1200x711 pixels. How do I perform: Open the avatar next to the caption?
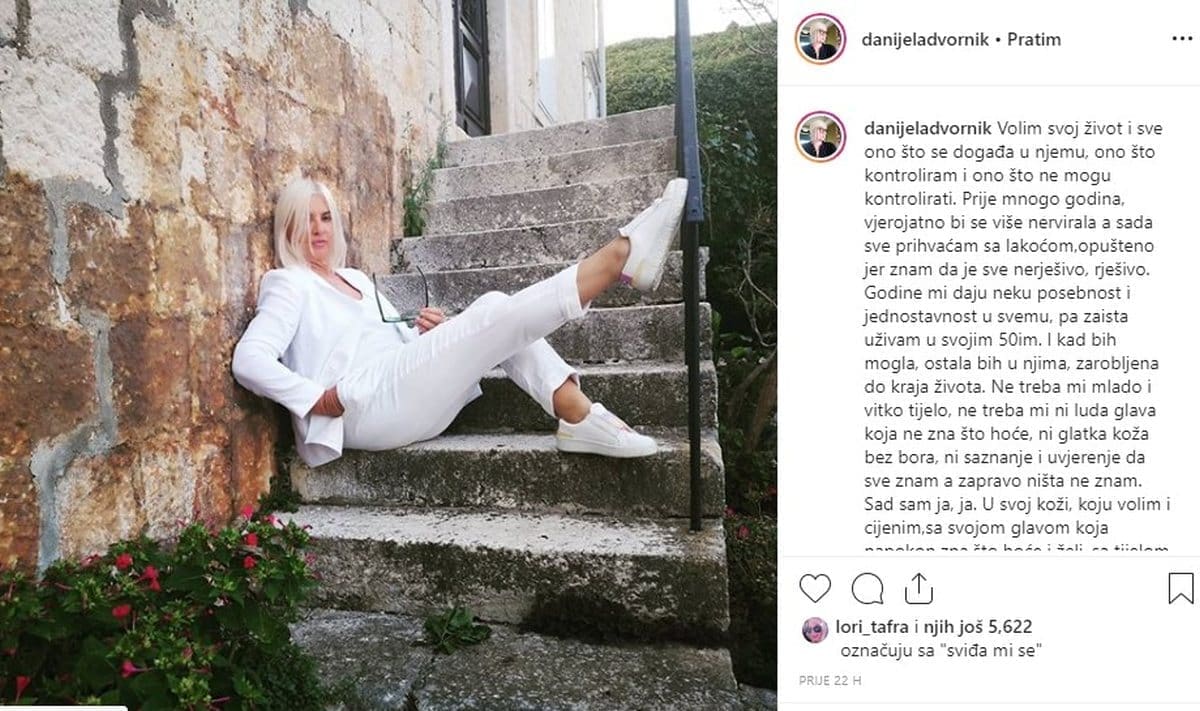820,137
